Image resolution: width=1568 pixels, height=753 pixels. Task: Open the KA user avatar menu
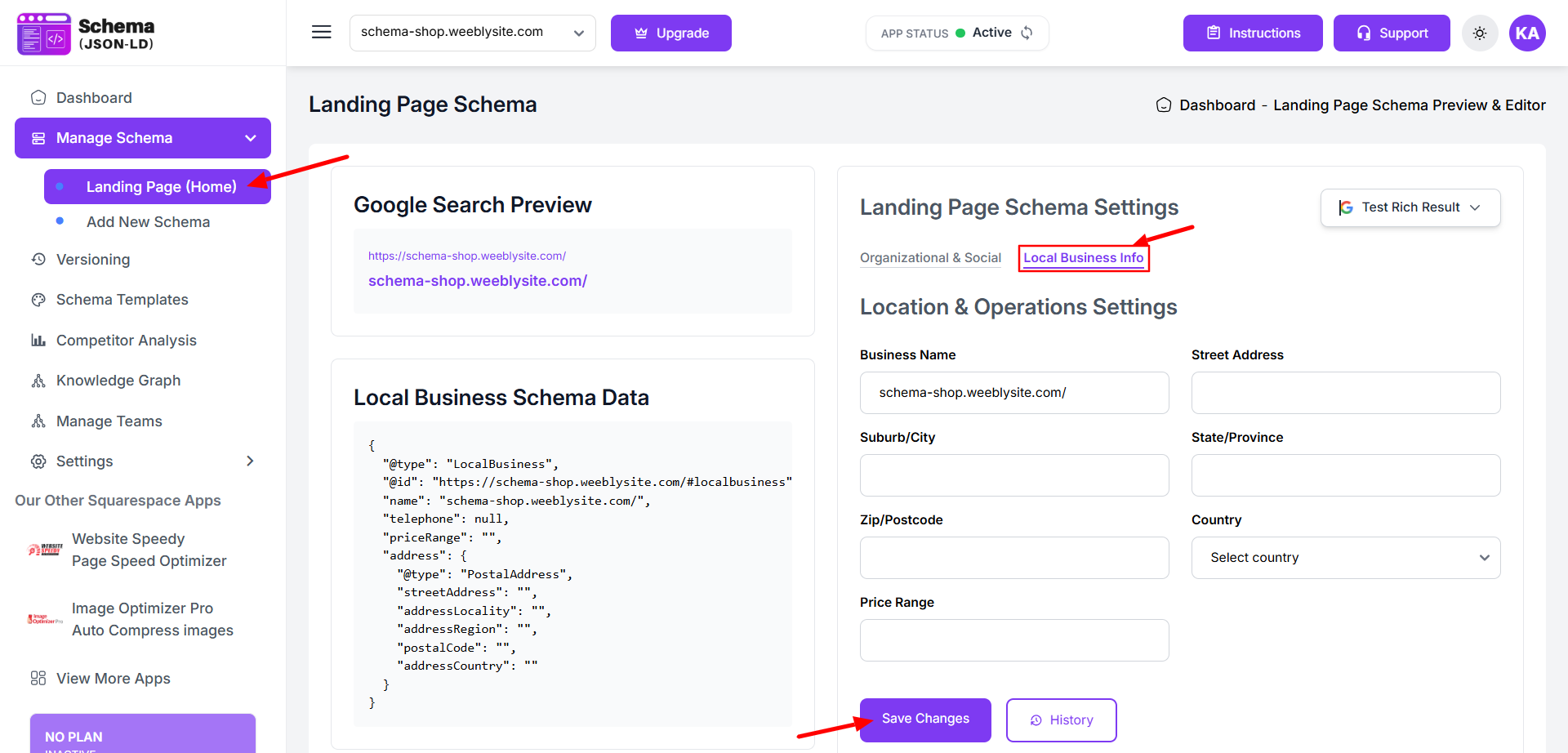point(1526,33)
